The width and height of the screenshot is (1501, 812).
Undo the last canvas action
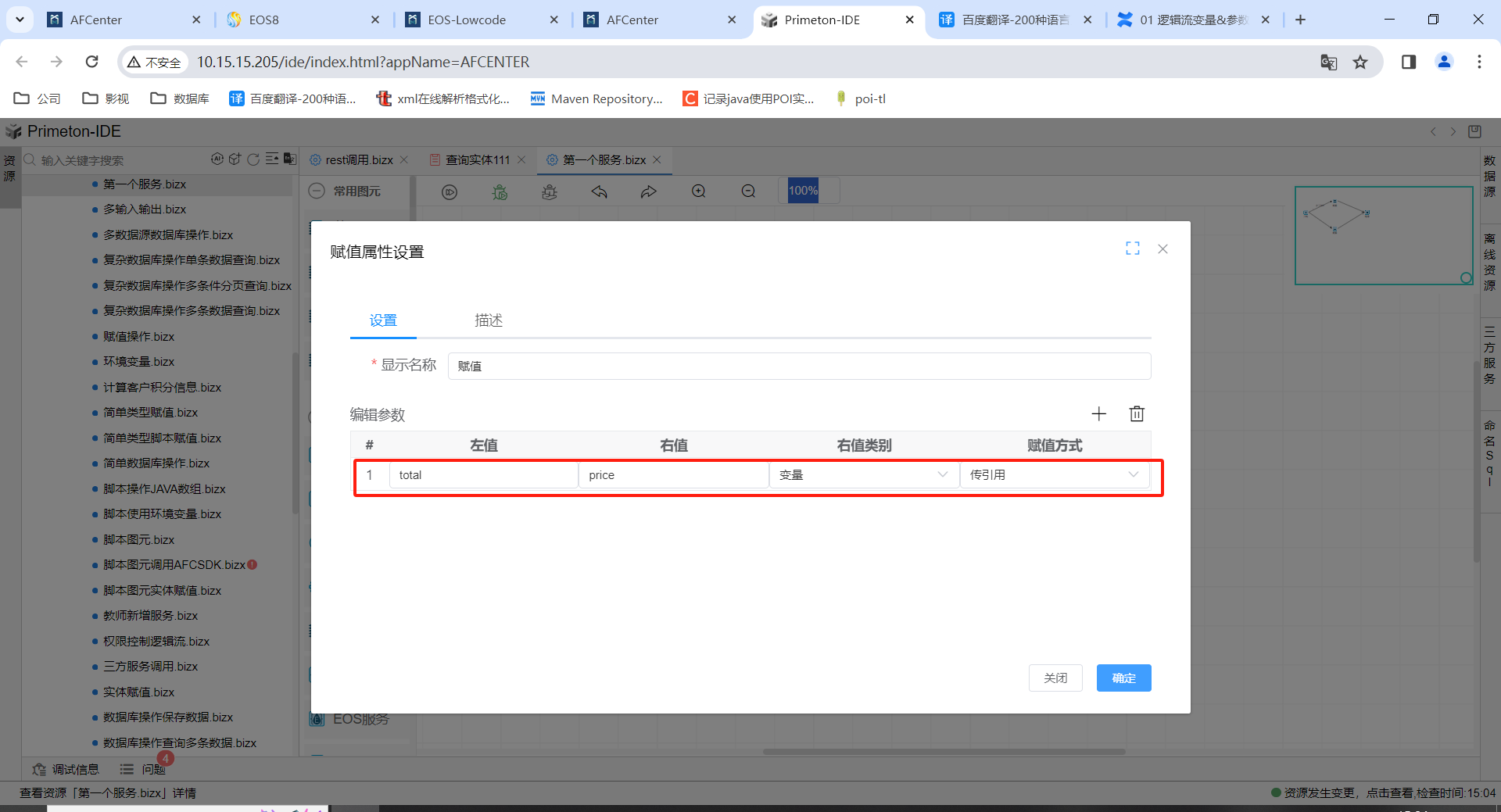599,191
